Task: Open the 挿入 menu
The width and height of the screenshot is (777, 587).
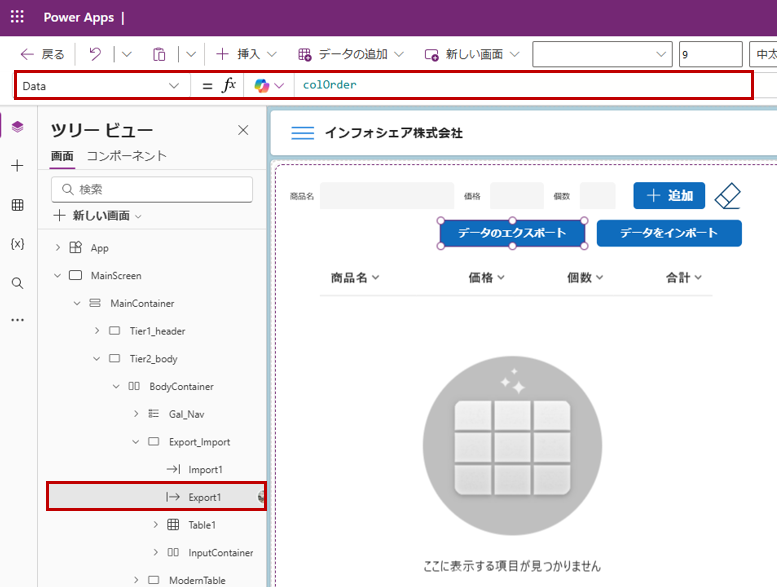Action: coord(239,54)
